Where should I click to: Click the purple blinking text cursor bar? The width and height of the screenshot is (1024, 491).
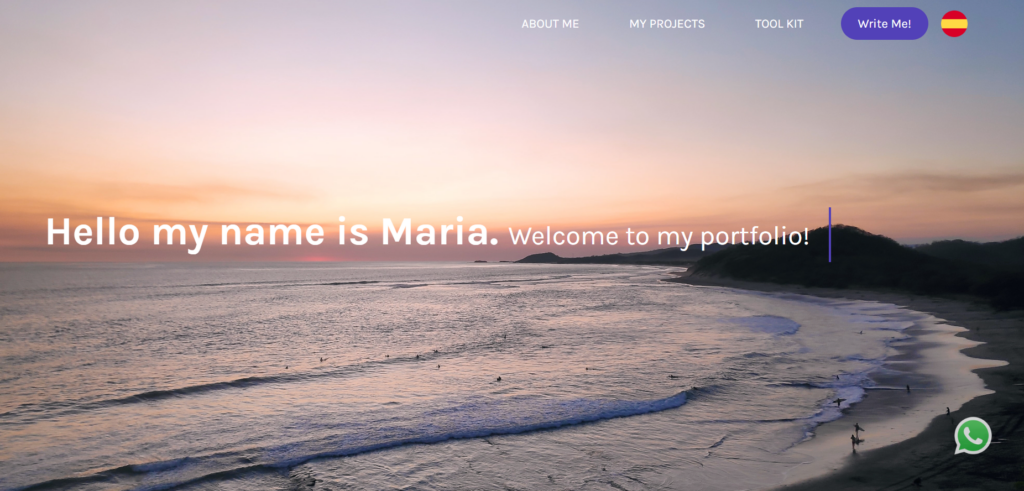tap(830, 234)
